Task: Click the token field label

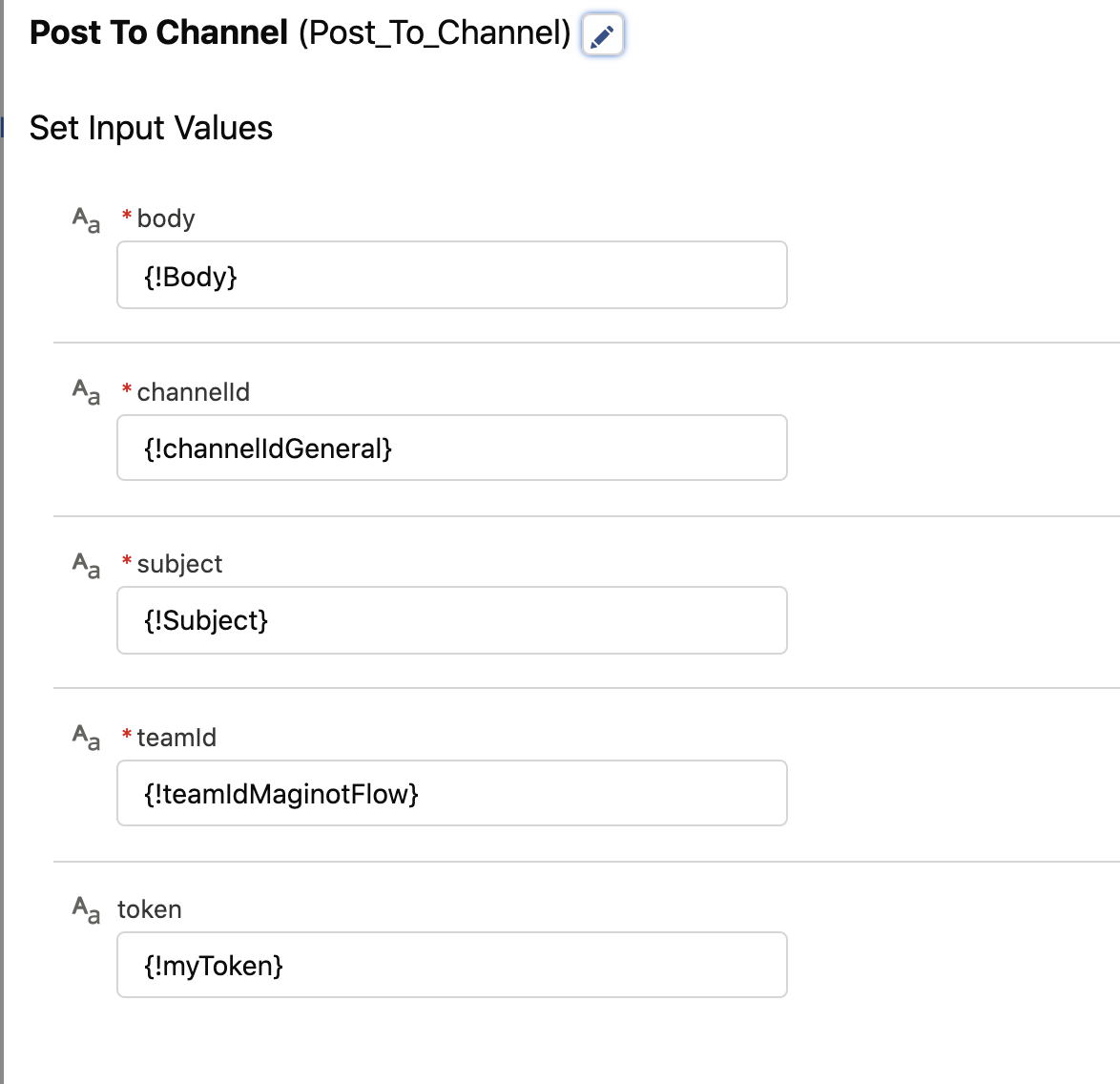Action: [x=150, y=909]
